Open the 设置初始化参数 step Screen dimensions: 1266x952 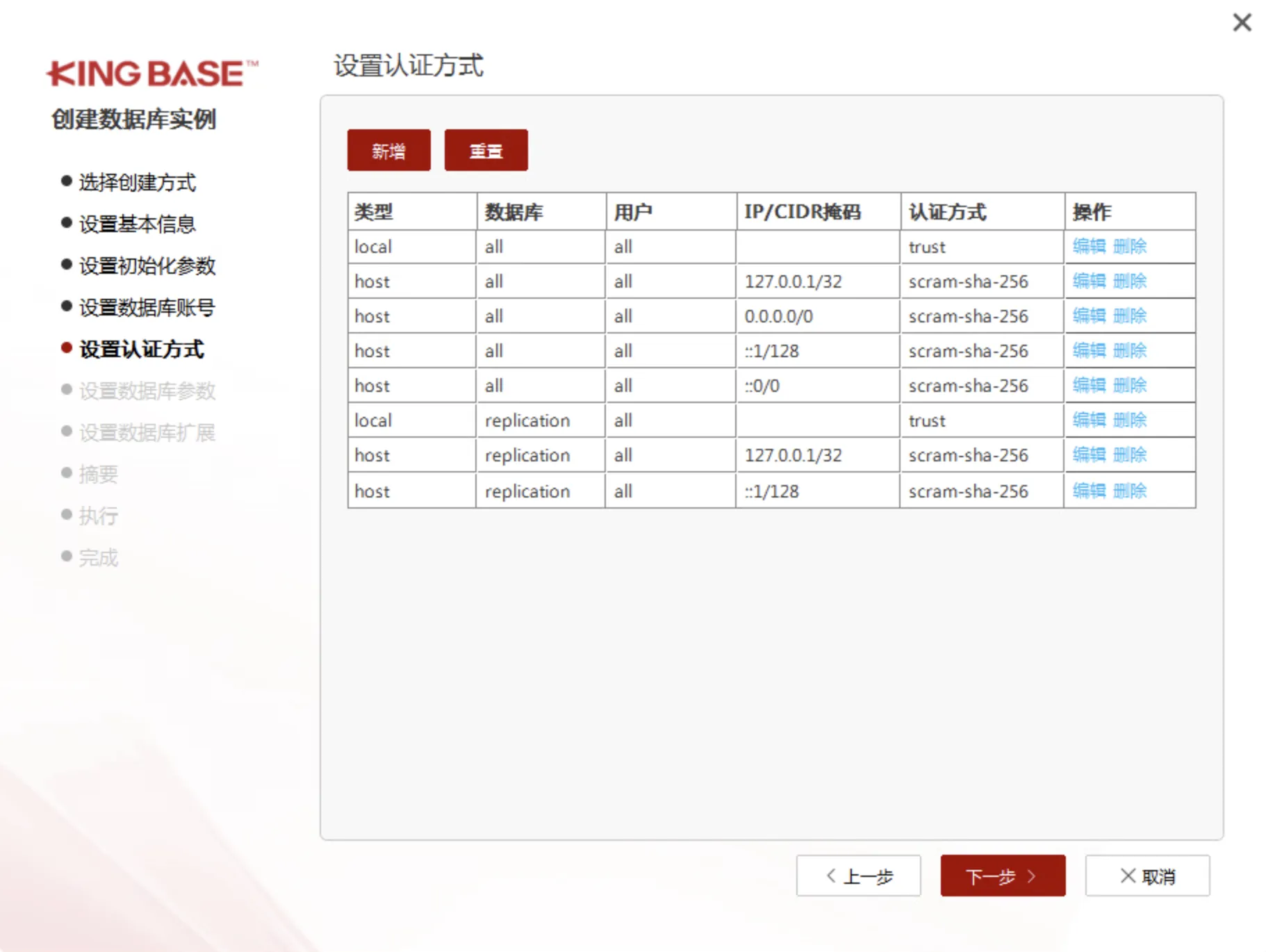(147, 266)
